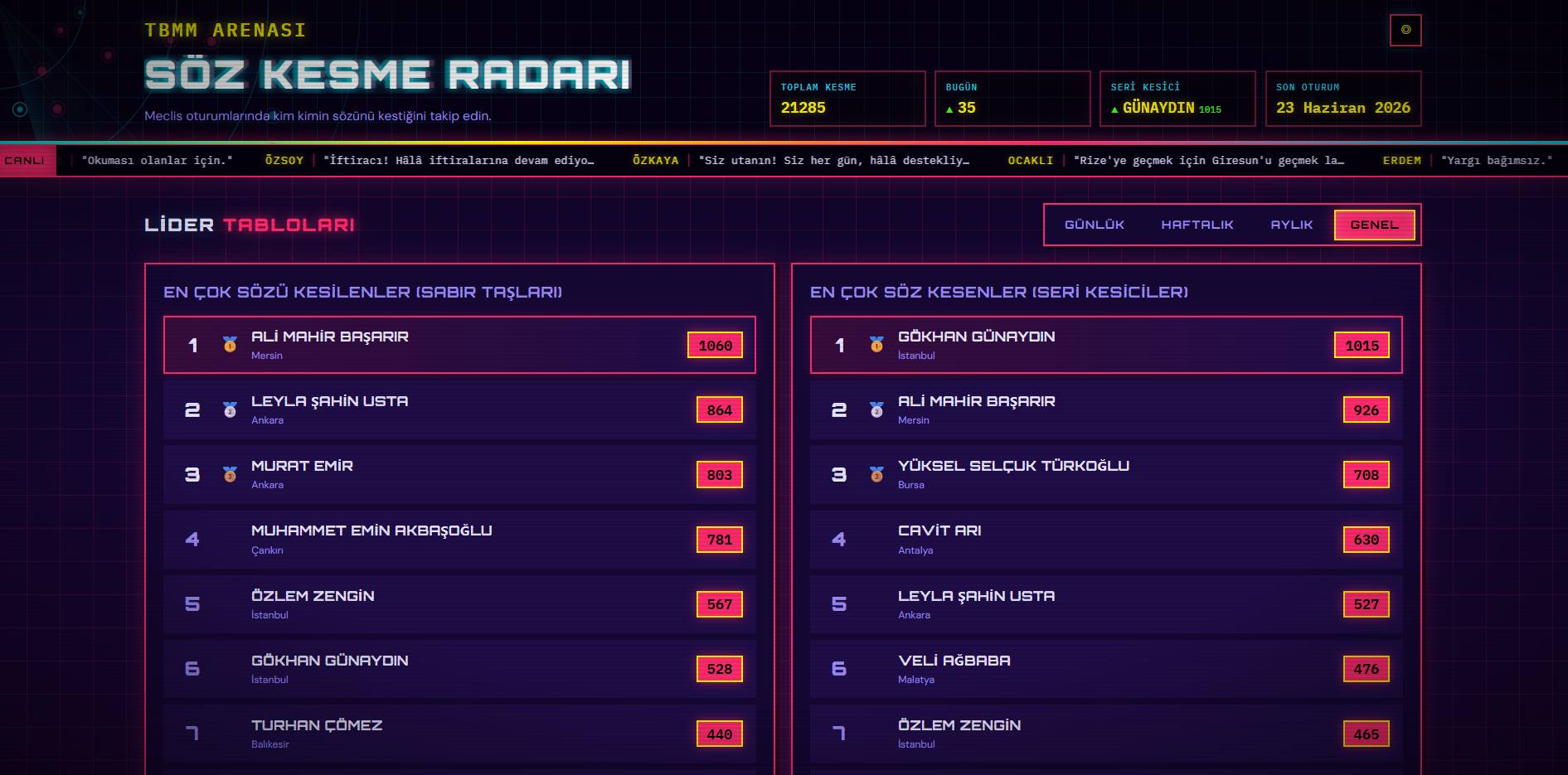Click the En Çok Sözü Kesilenler panel heading
Image resolution: width=1568 pixels, height=775 pixels.
pyautogui.click(x=362, y=292)
